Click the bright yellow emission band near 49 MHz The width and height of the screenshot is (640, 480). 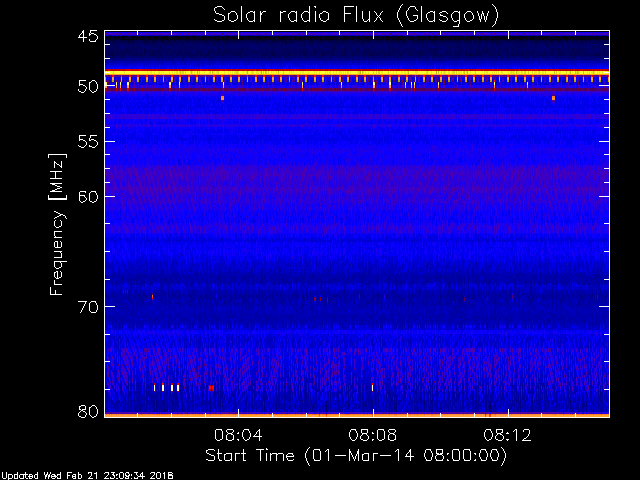point(357,73)
